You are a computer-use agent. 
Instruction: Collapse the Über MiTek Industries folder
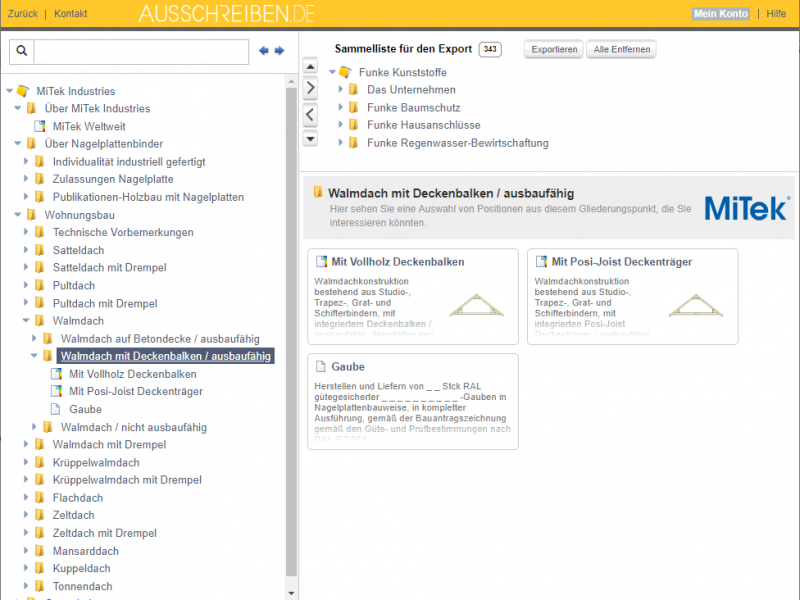(x=17, y=108)
